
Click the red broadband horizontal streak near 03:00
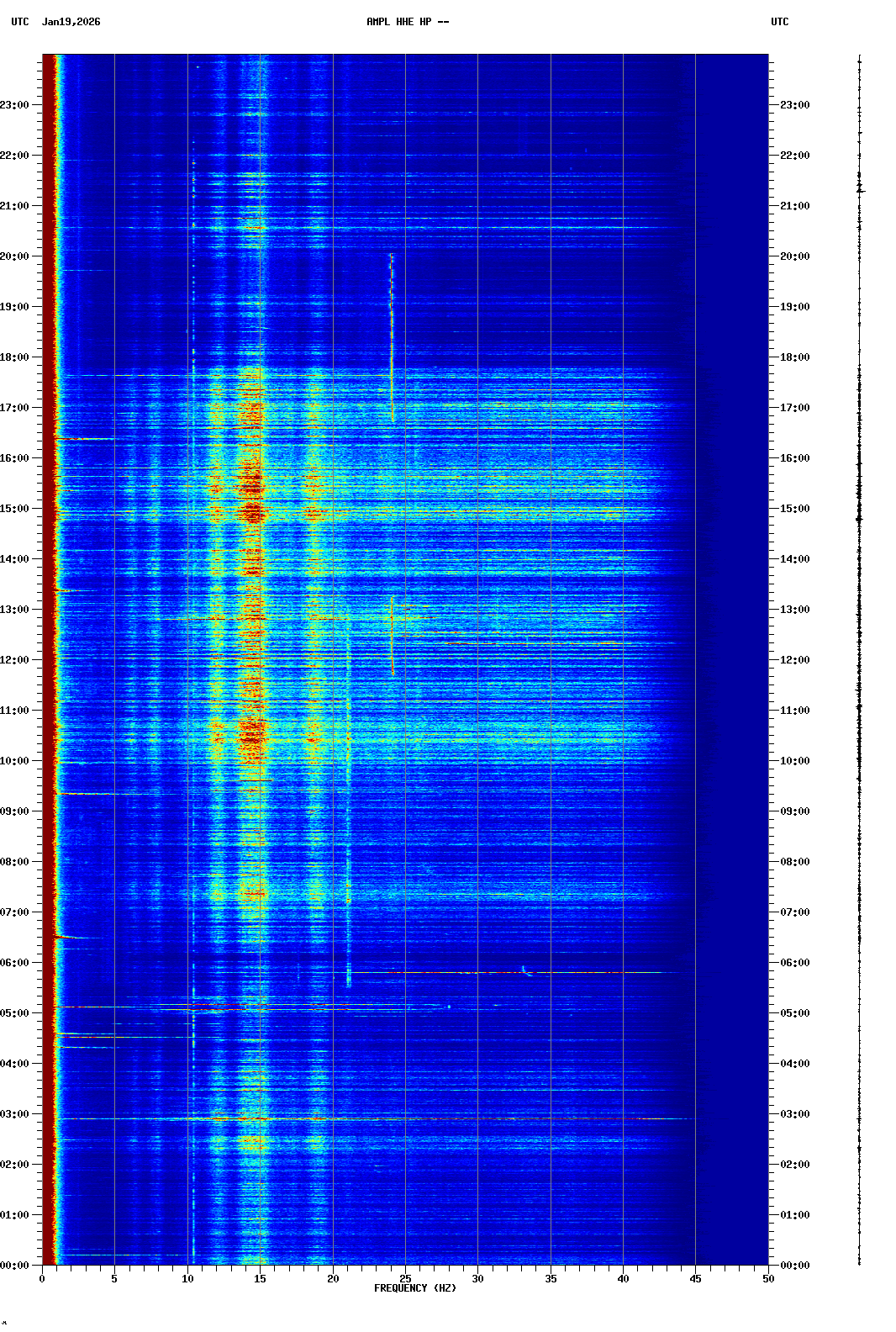pyautogui.click(x=420, y=1118)
